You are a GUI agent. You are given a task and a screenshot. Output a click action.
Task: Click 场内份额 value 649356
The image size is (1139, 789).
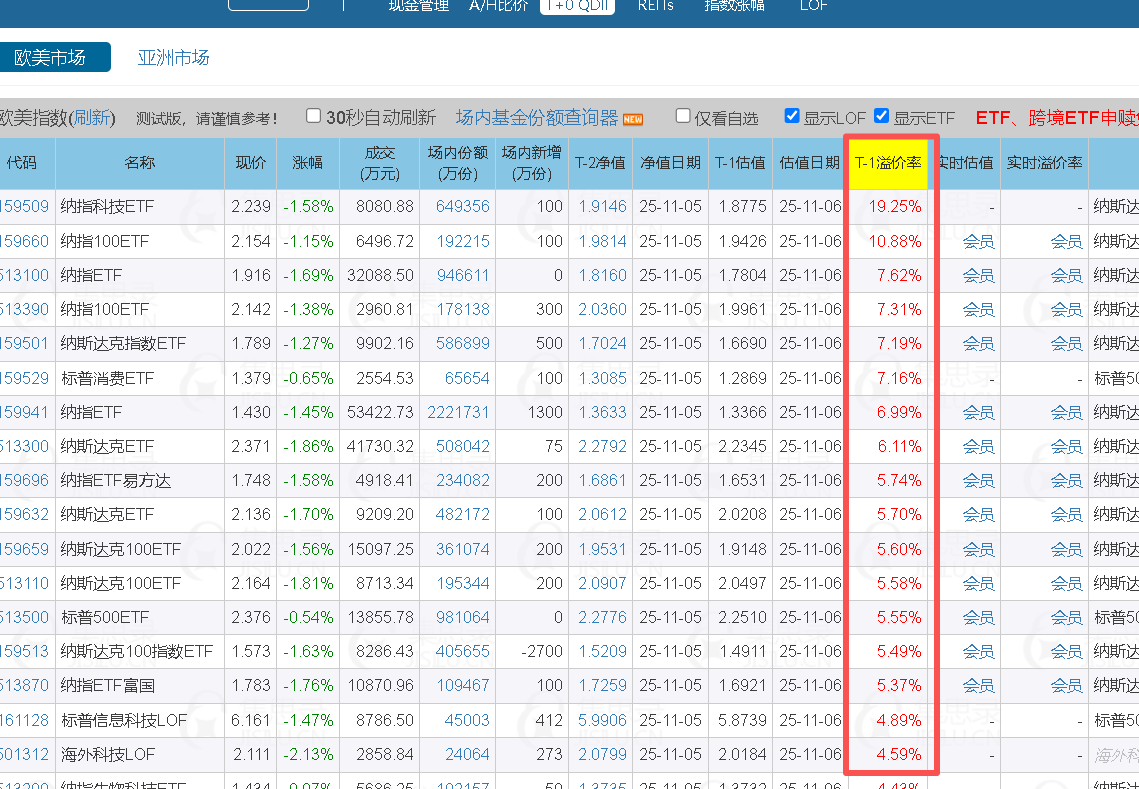[x=462, y=207]
